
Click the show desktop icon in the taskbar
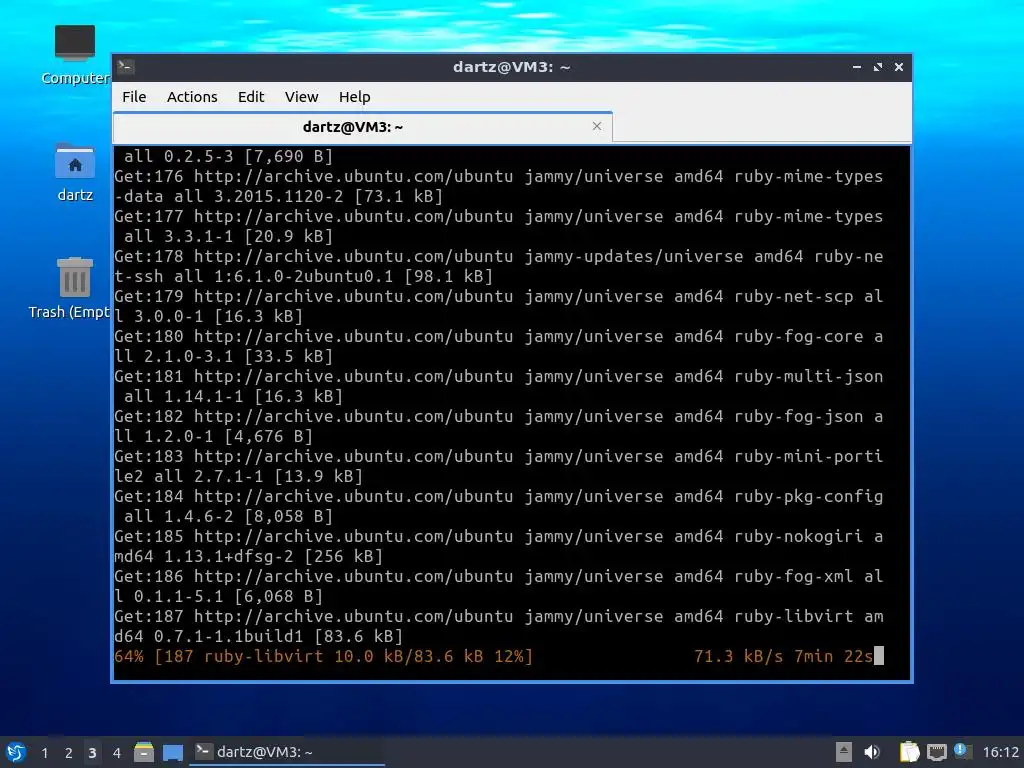[x=172, y=752]
